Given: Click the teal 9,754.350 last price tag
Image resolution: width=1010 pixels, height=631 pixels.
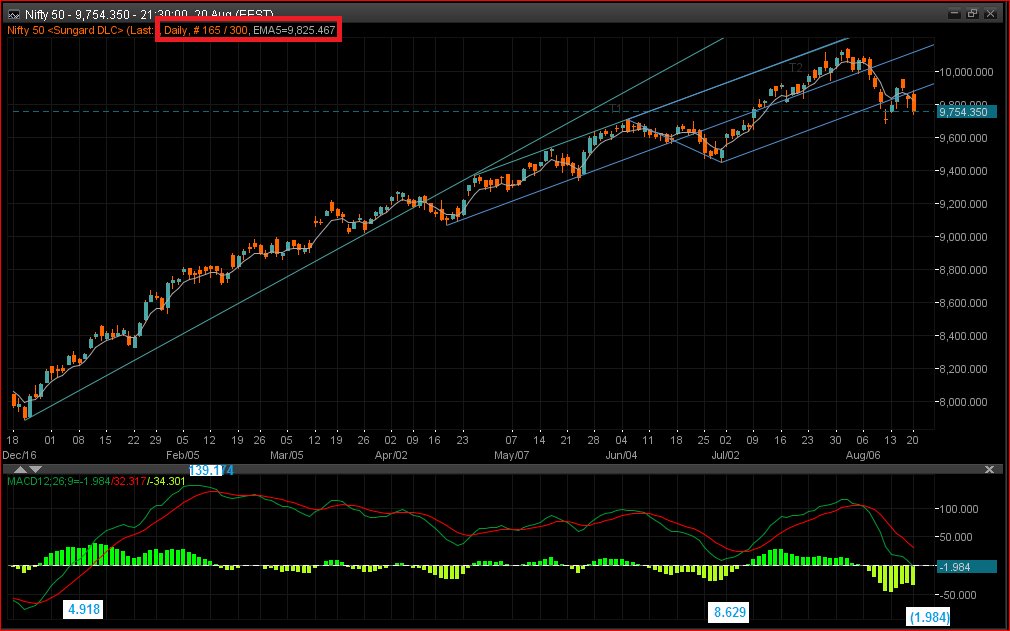Looking at the screenshot, I should click(966, 112).
